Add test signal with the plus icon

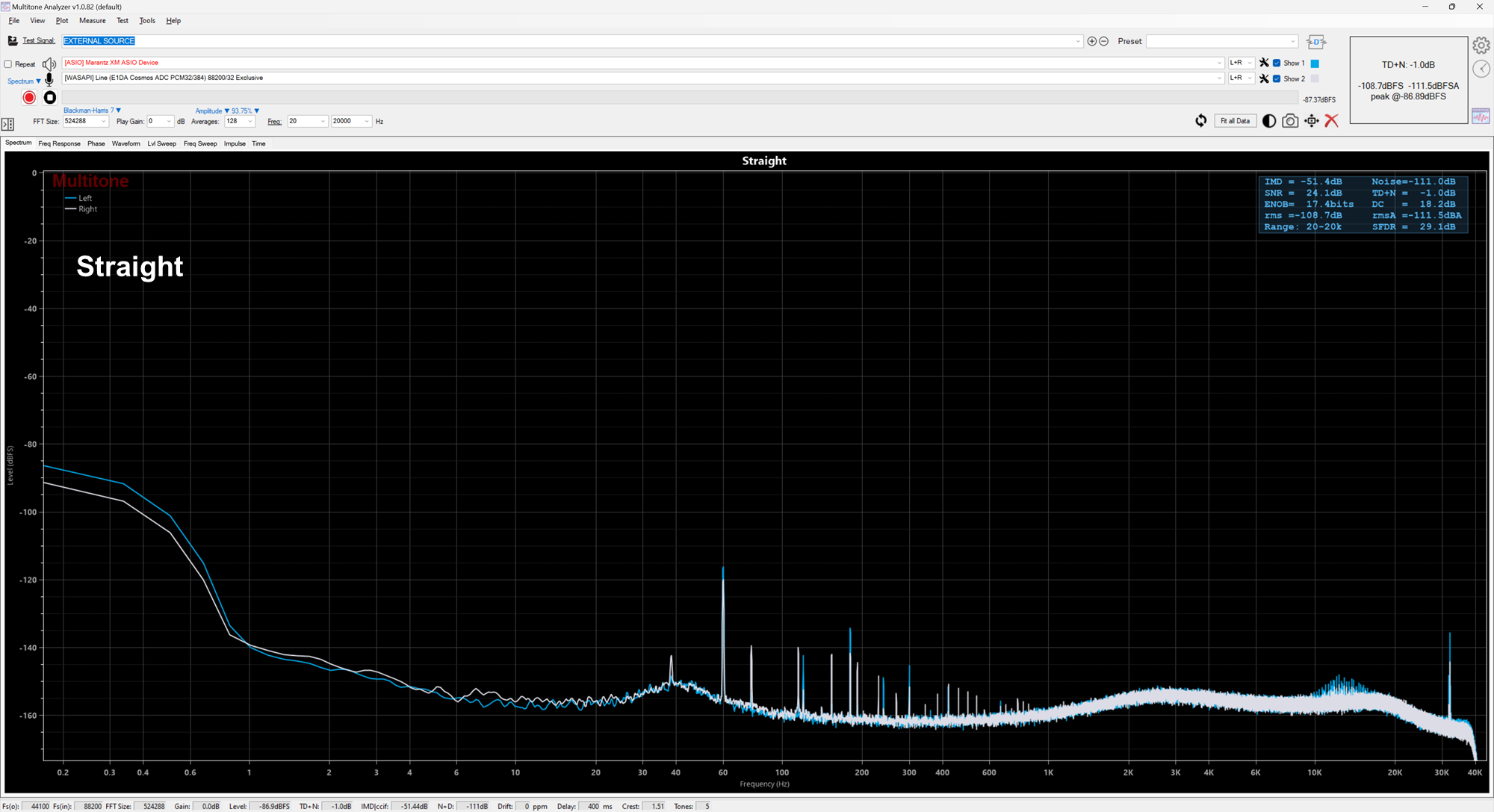click(1092, 41)
